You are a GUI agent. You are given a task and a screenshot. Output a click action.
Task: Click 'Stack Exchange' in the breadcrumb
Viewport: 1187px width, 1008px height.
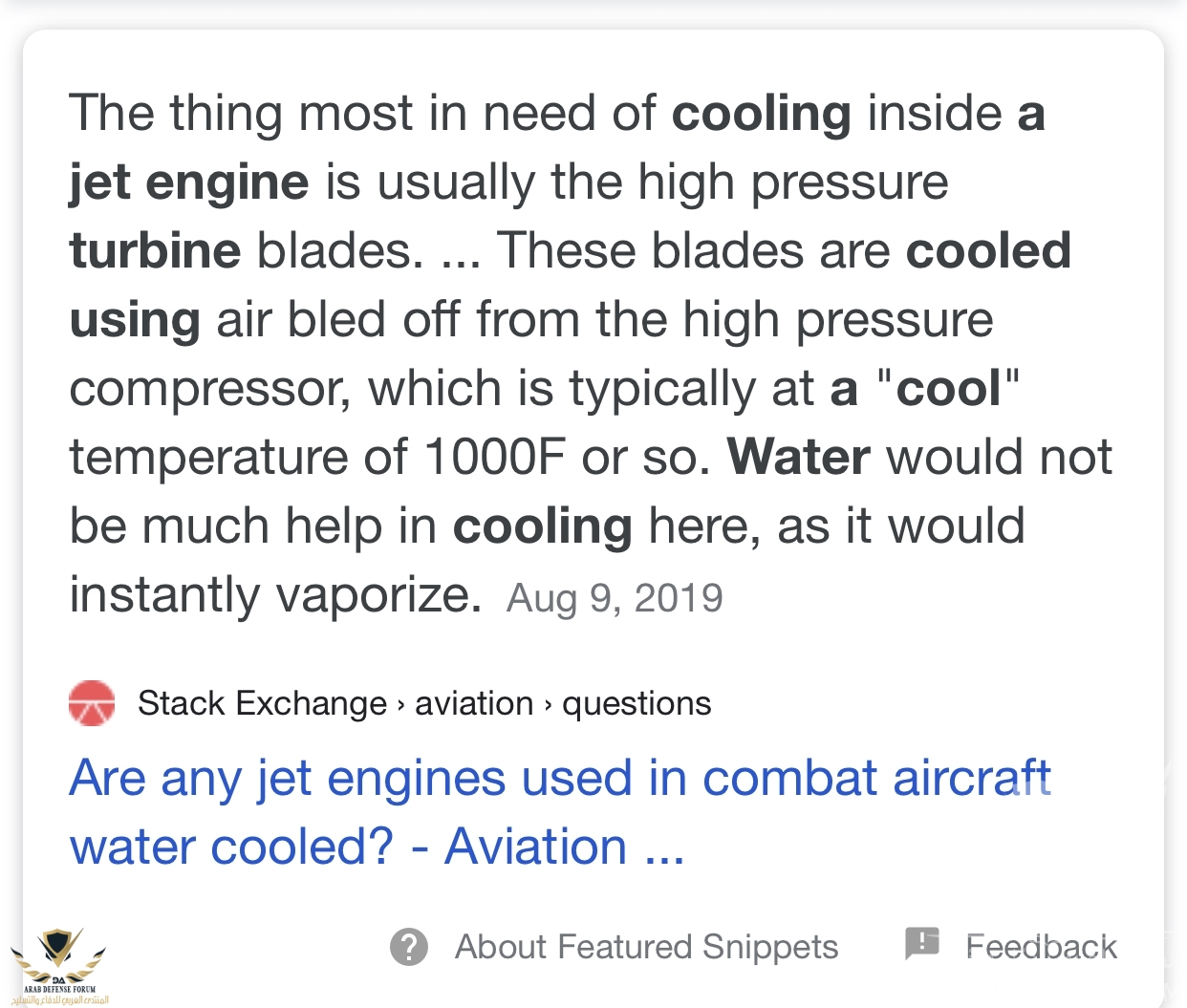tap(262, 703)
